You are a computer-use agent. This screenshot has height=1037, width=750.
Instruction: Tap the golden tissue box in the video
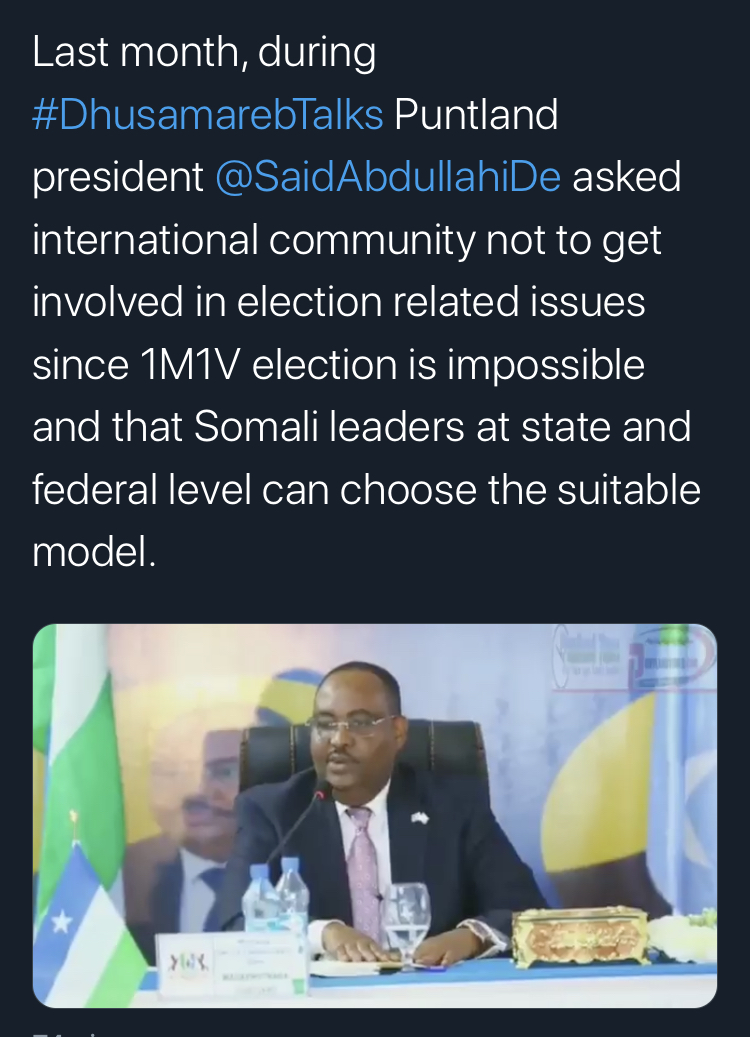pos(580,936)
